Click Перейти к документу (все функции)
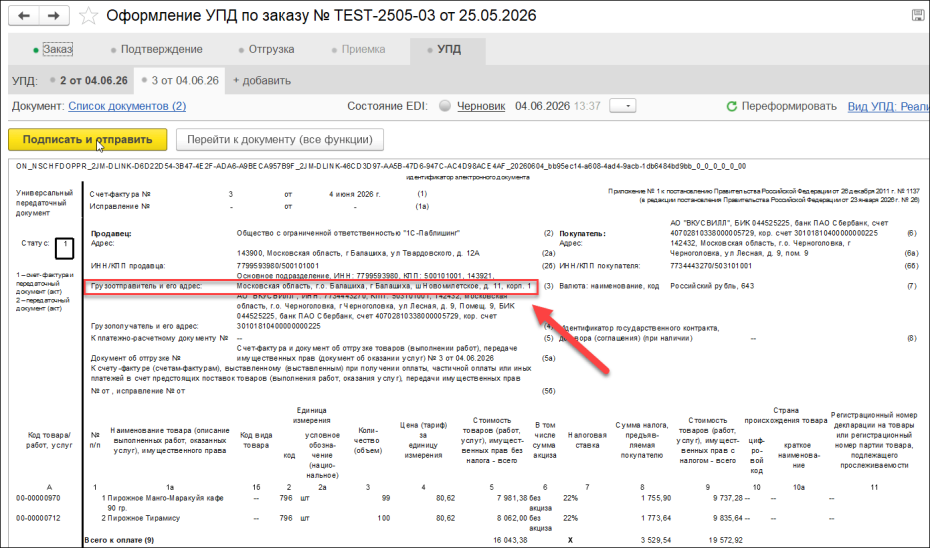Screen dimensions: 930x548 click(280, 140)
